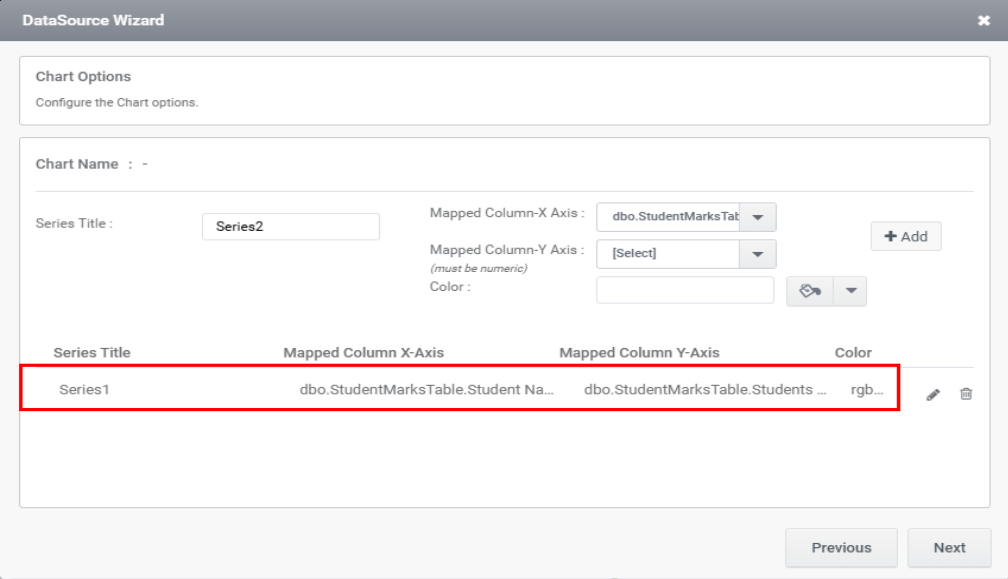Click the Color column header
The image size is (1008, 579).
click(853, 353)
